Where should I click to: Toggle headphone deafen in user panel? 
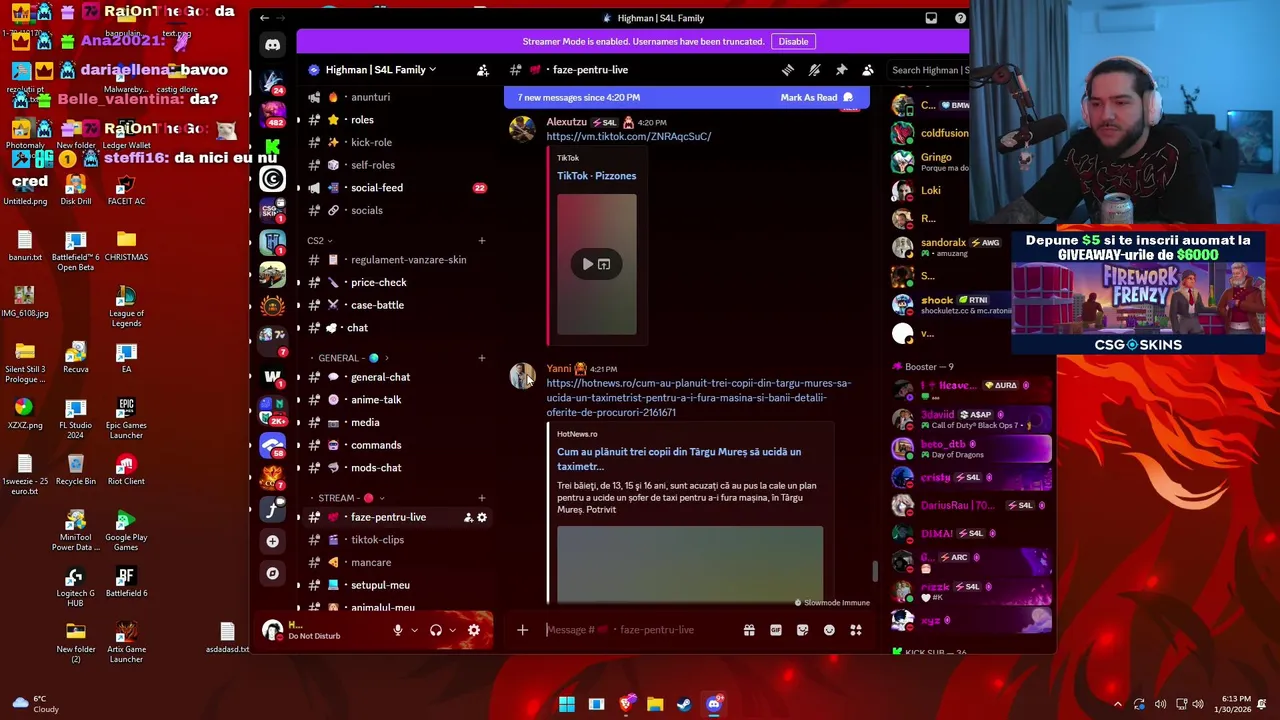tap(436, 630)
